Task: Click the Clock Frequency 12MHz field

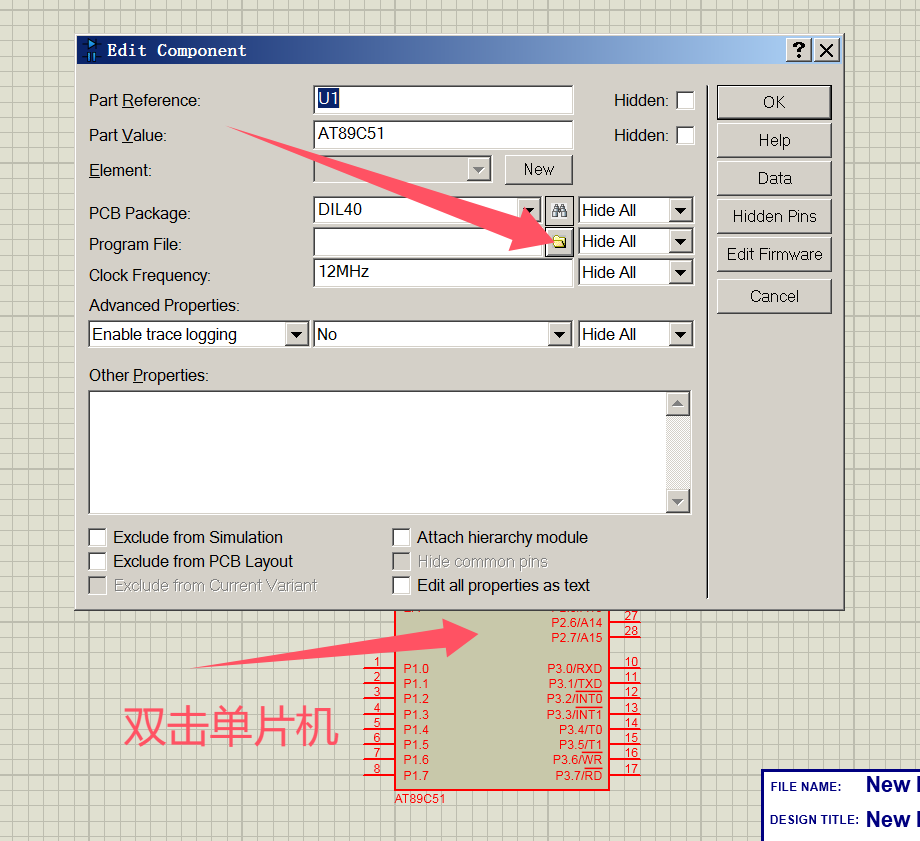Action: click(x=443, y=272)
